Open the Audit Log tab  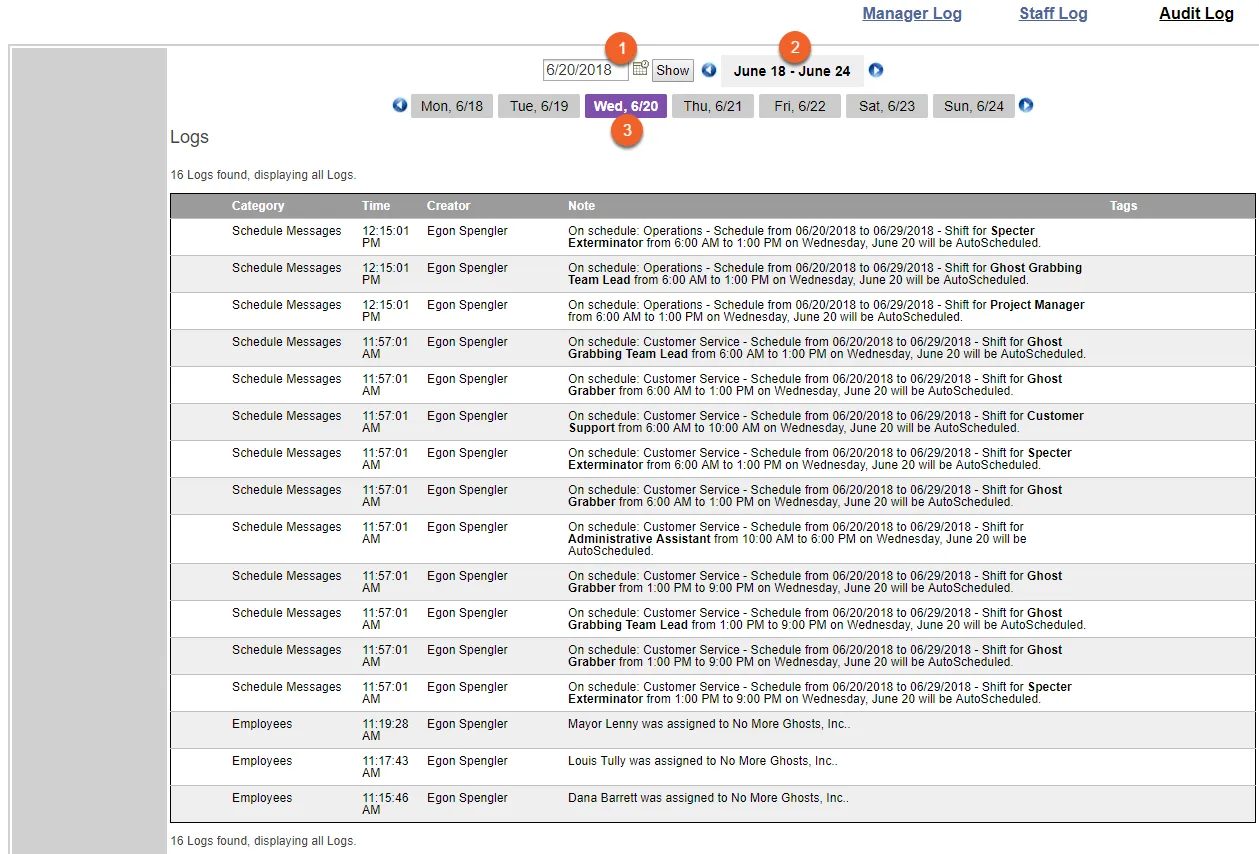coord(1196,13)
